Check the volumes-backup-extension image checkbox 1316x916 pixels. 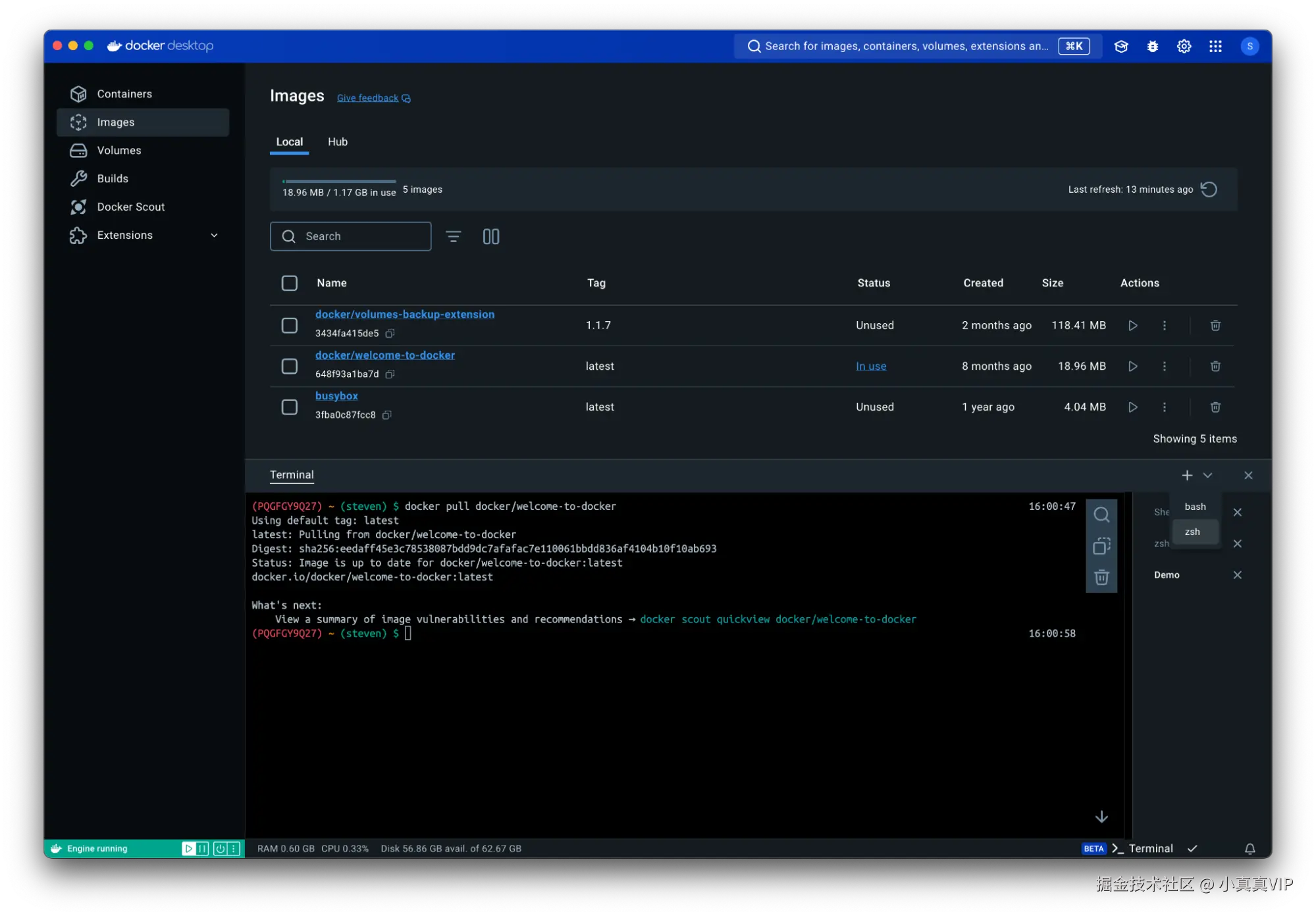(290, 326)
